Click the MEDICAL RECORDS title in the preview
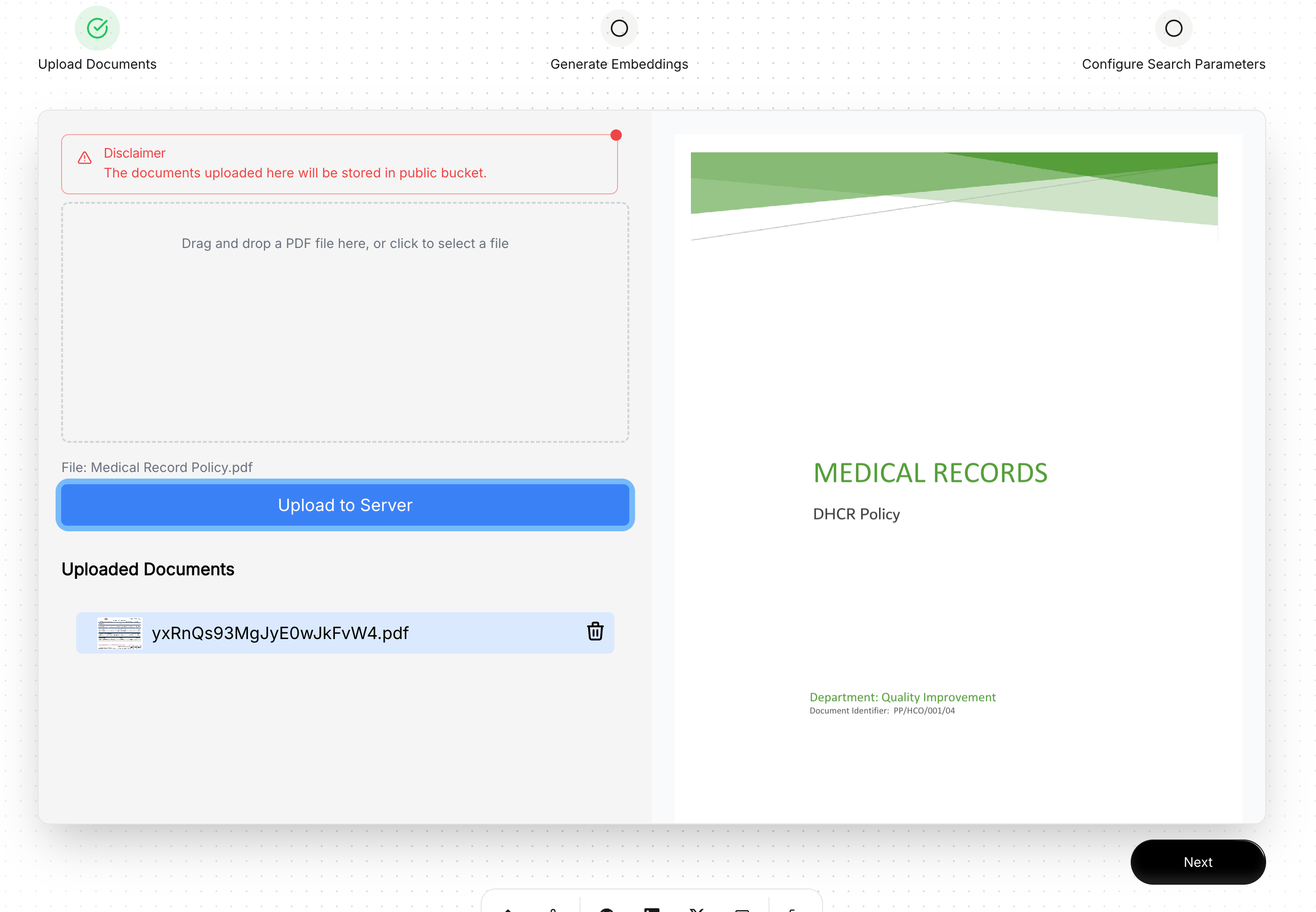The width and height of the screenshot is (1316, 912). pos(929,473)
